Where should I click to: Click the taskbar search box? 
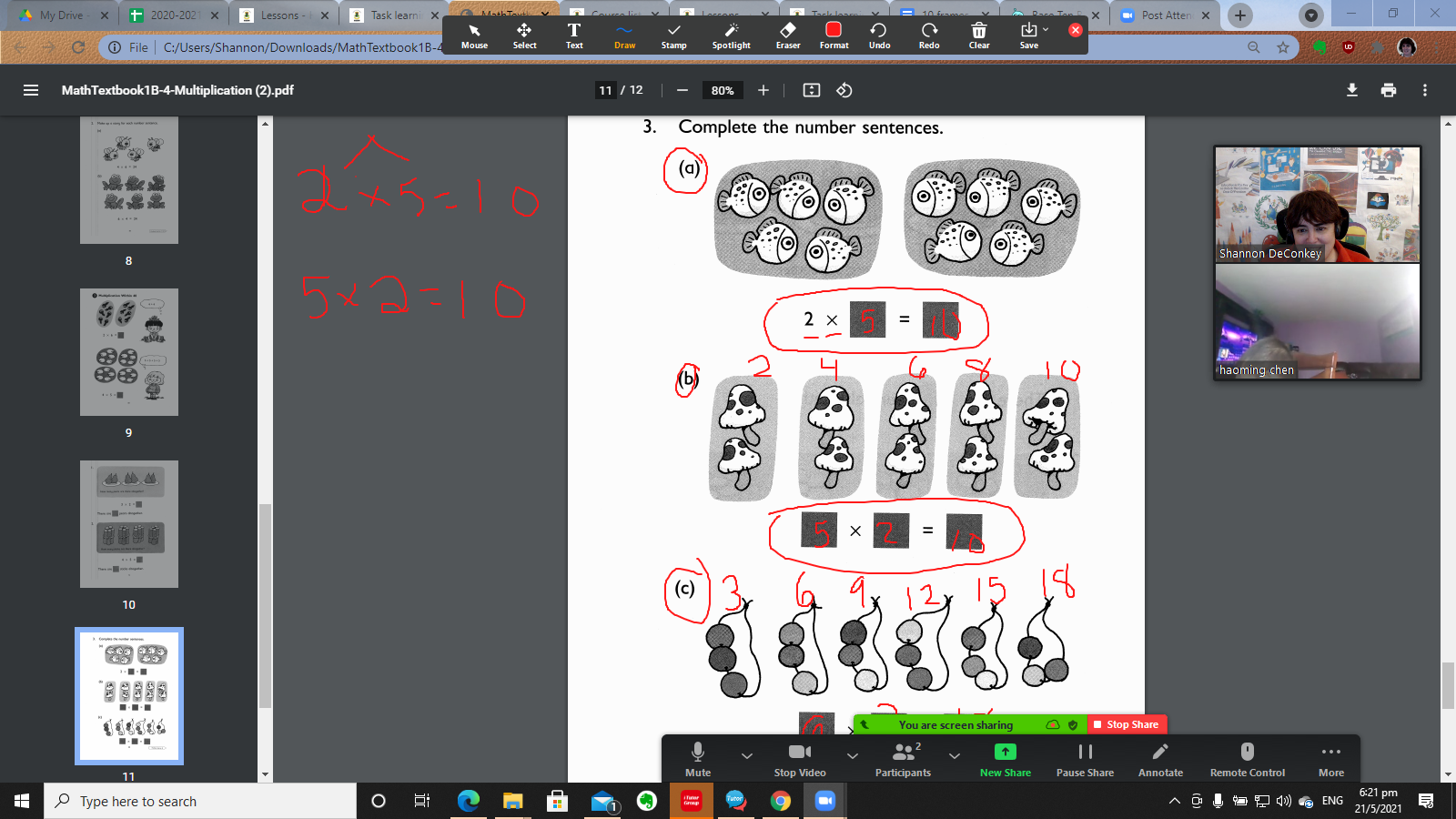pos(200,801)
